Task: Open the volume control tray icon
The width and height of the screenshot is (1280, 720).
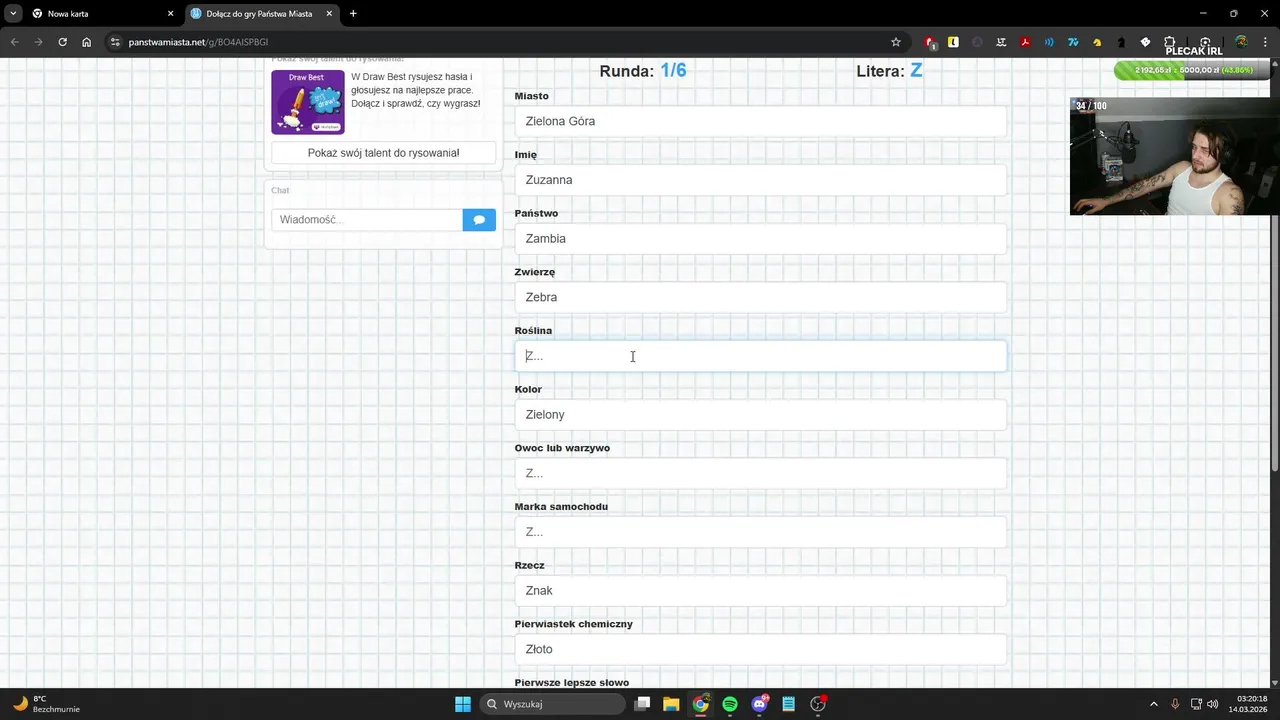Action: point(1213,704)
